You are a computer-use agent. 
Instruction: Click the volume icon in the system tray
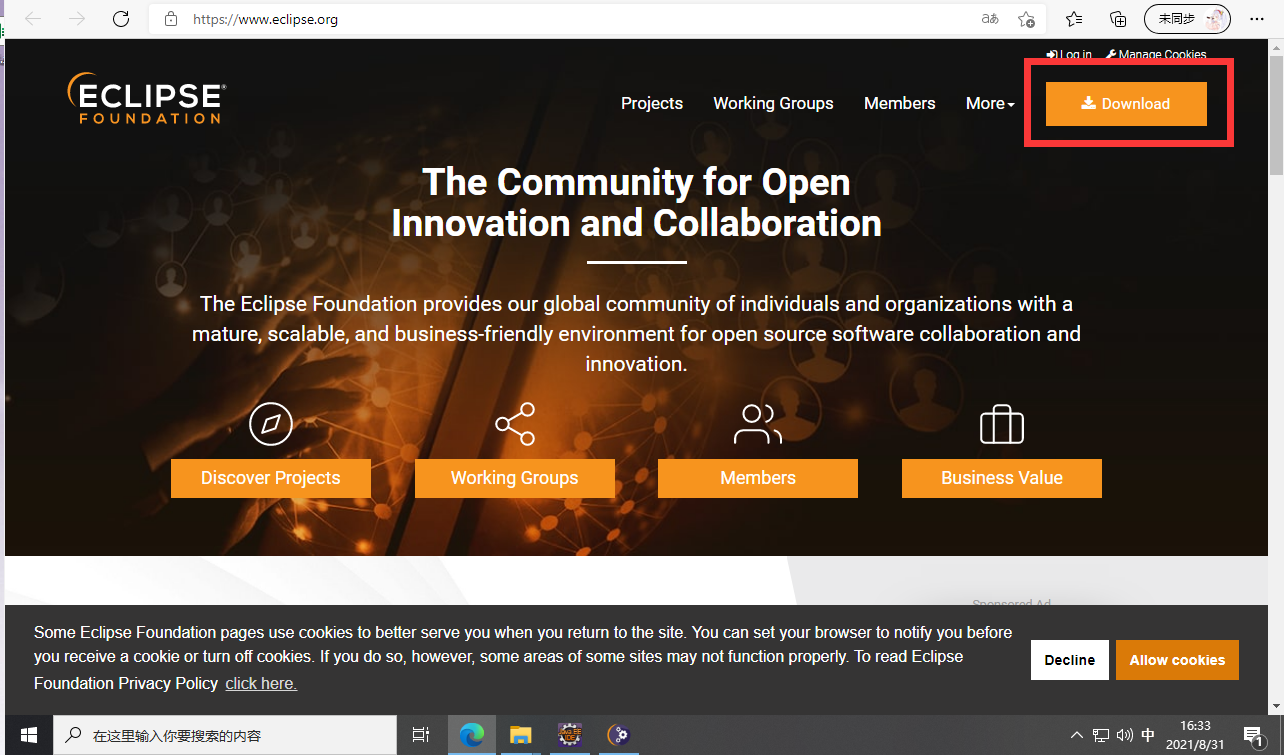pyautogui.click(x=1124, y=736)
